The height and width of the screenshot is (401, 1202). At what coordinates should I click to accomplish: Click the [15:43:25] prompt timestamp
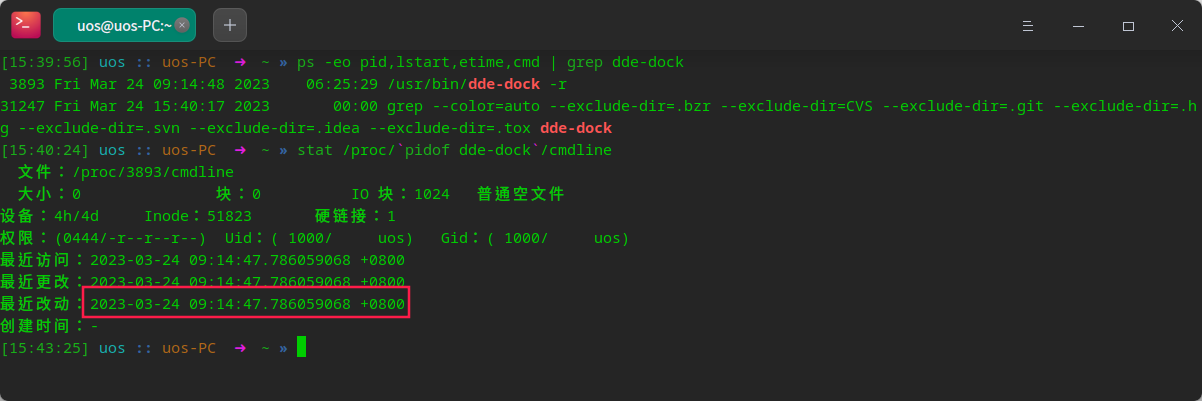tap(45, 348)
